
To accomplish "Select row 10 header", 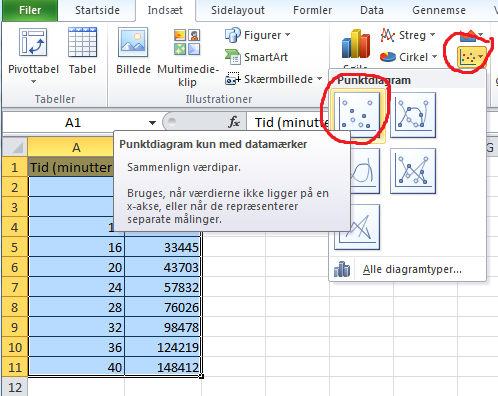I will tap(15, 347).
